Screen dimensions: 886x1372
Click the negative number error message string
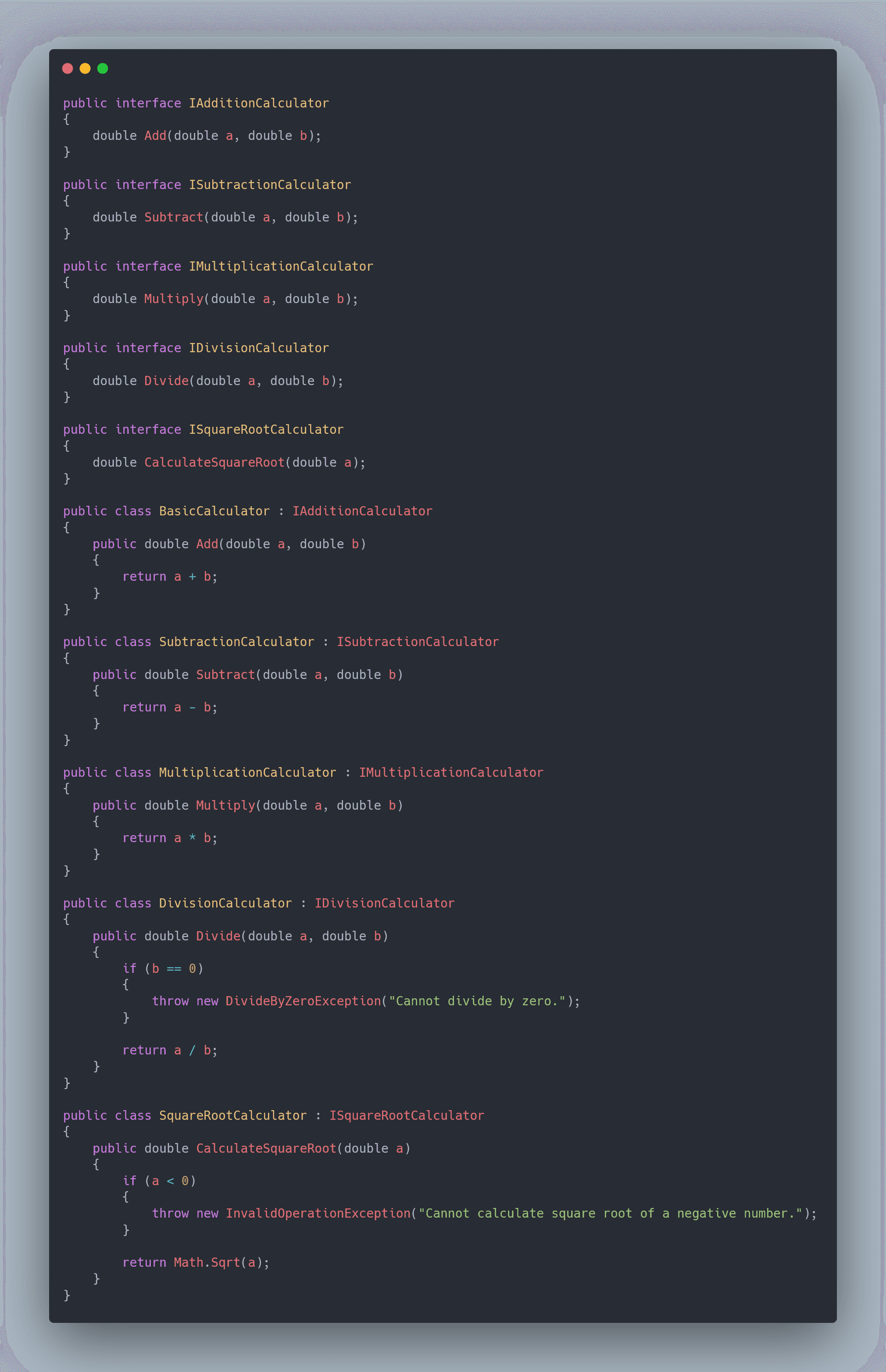(x=610, y=1213)
